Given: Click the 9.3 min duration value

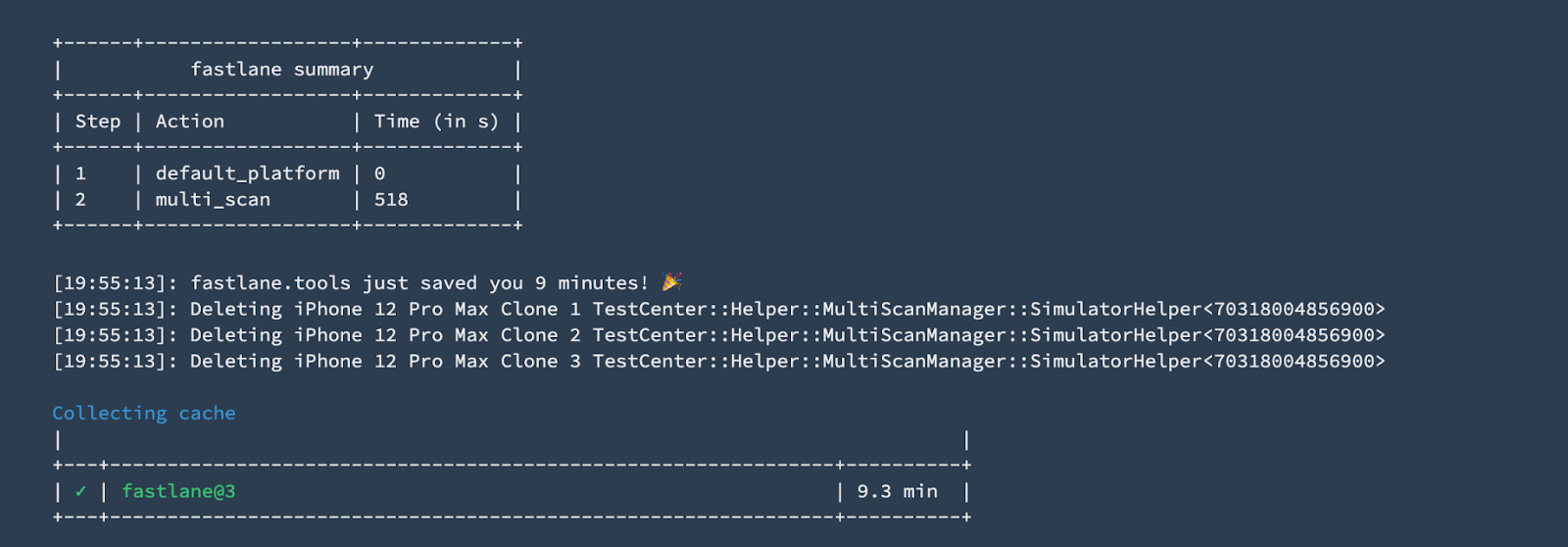Looking at the screenshot, I should click(x=898, y=491).
